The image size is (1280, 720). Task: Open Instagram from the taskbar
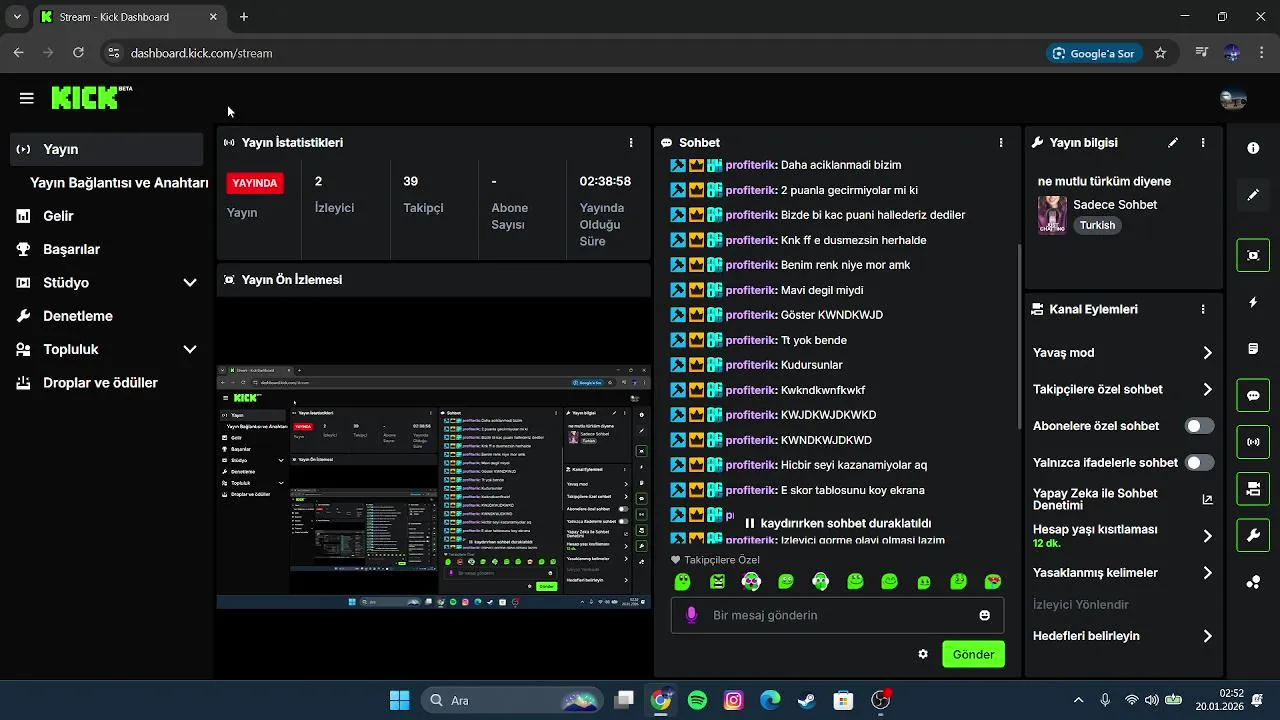[734, 700]
